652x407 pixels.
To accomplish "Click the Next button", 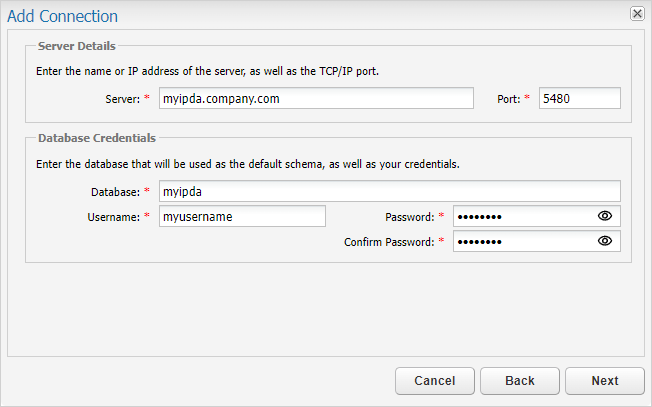I will 604,381.
